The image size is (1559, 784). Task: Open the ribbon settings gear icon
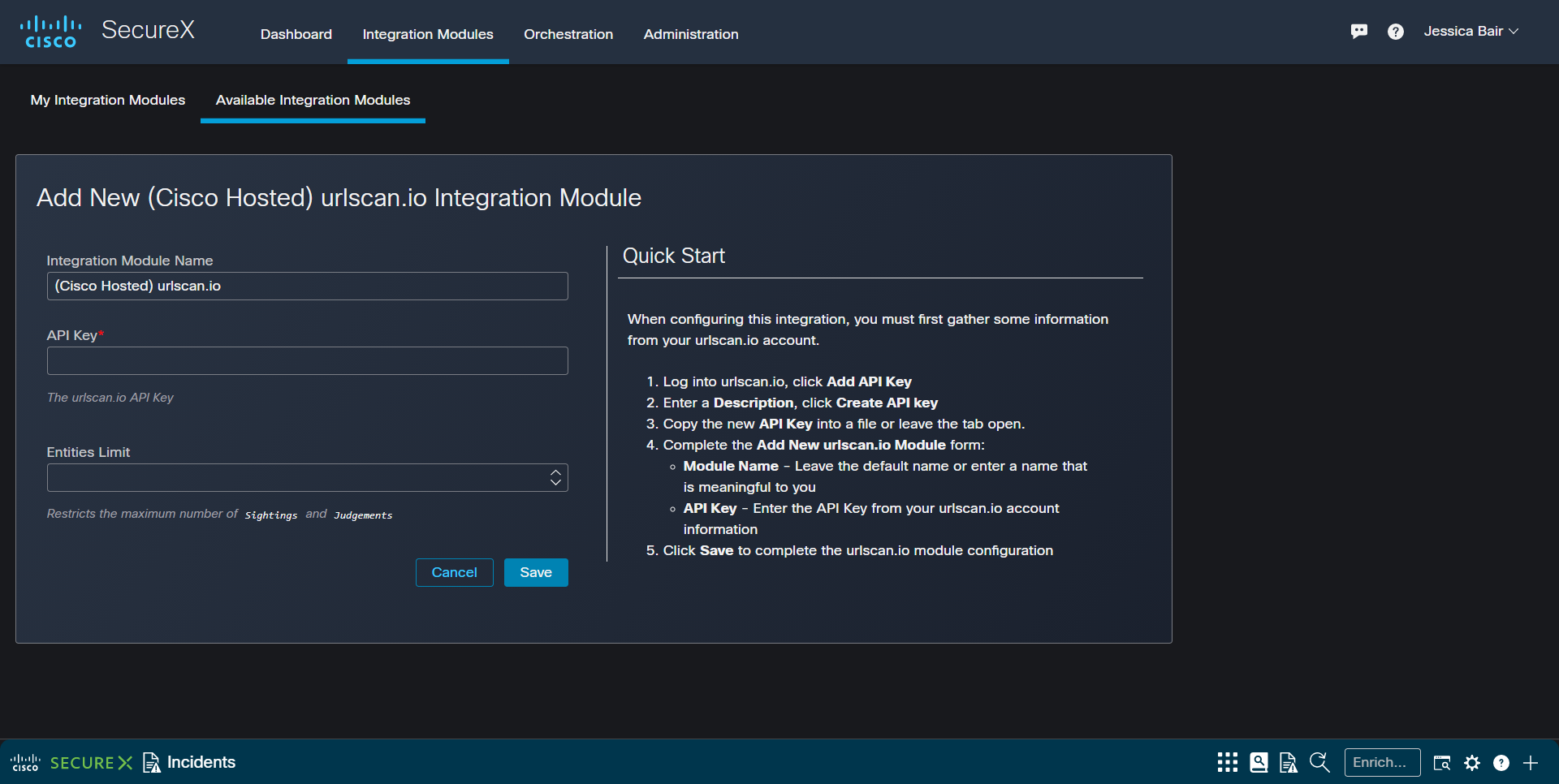[1471, 763]
